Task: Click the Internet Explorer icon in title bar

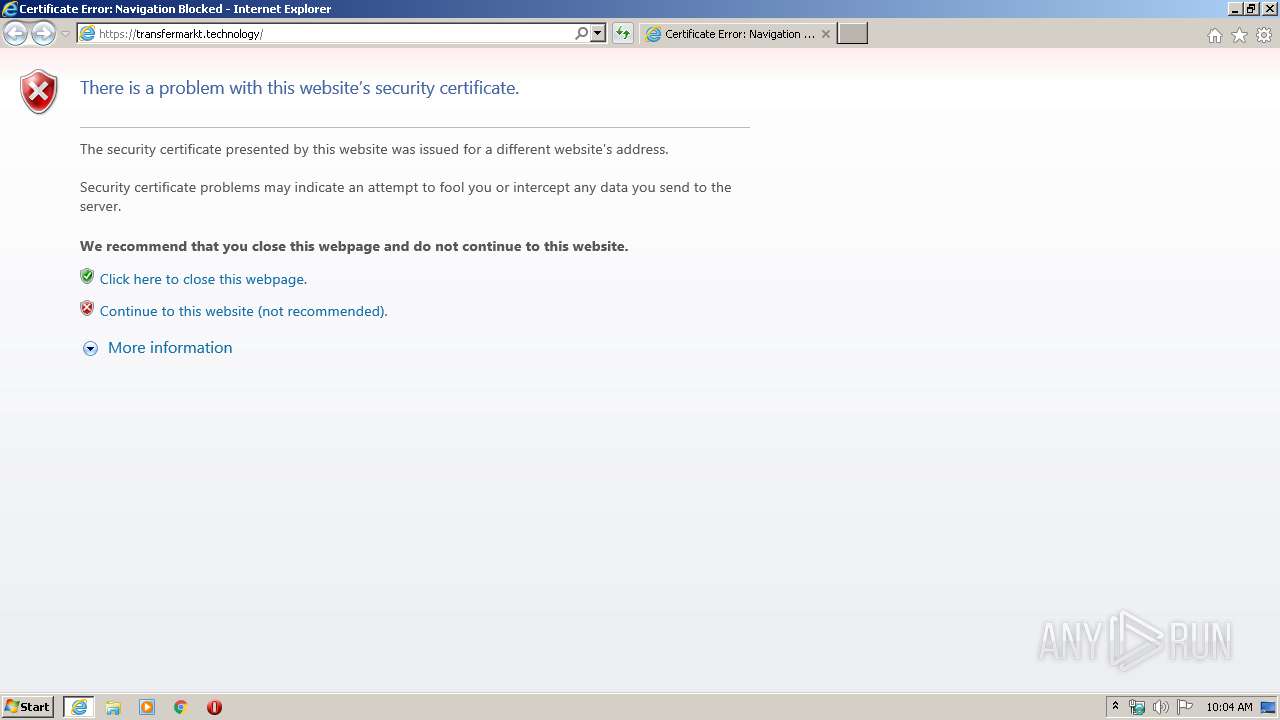Action: (x=9, y=9)
